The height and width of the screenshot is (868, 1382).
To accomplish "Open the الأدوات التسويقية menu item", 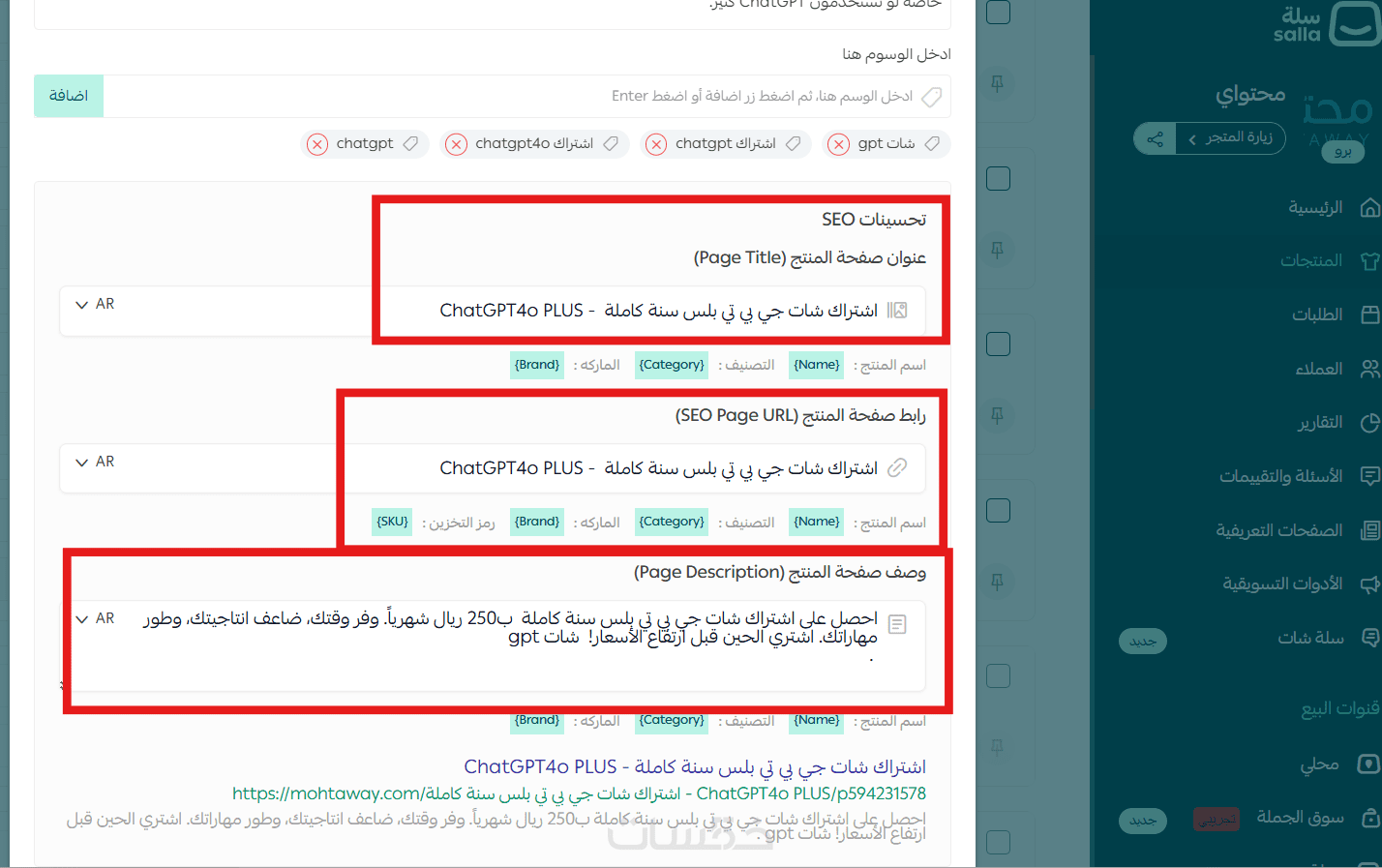I will coord(1282,584).
